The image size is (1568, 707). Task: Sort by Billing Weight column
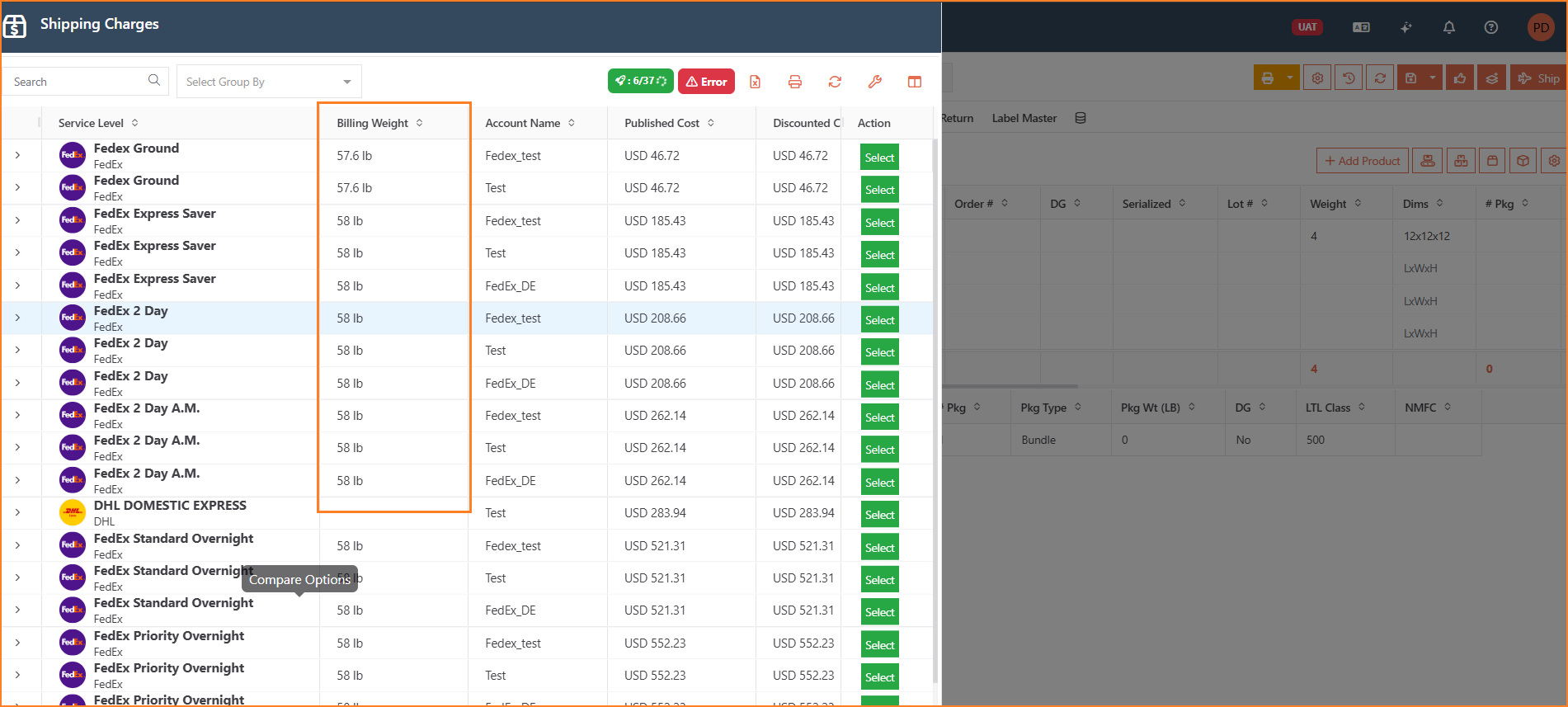420,123
